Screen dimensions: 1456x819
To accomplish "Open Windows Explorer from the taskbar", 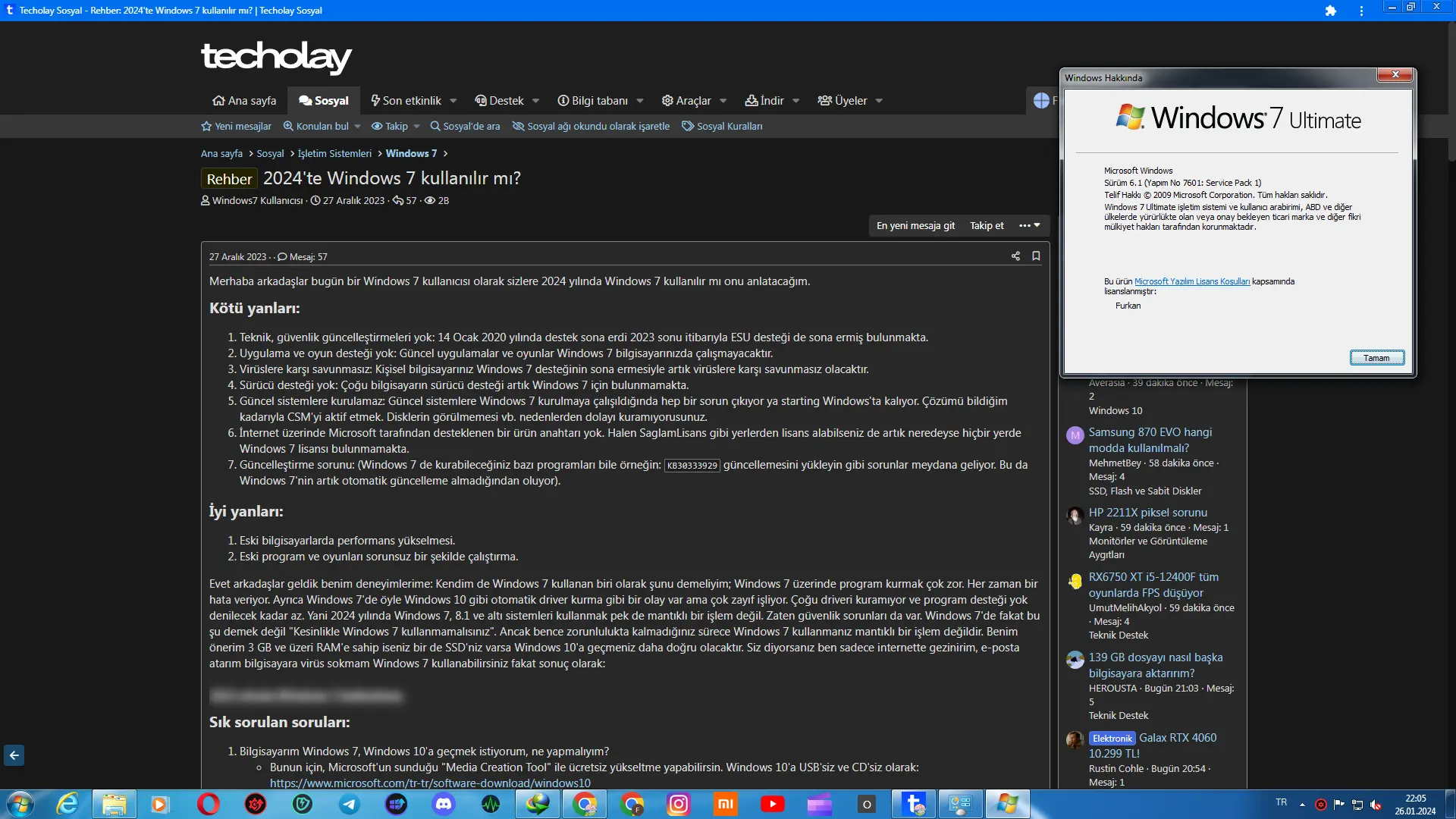I will (114, 804).
